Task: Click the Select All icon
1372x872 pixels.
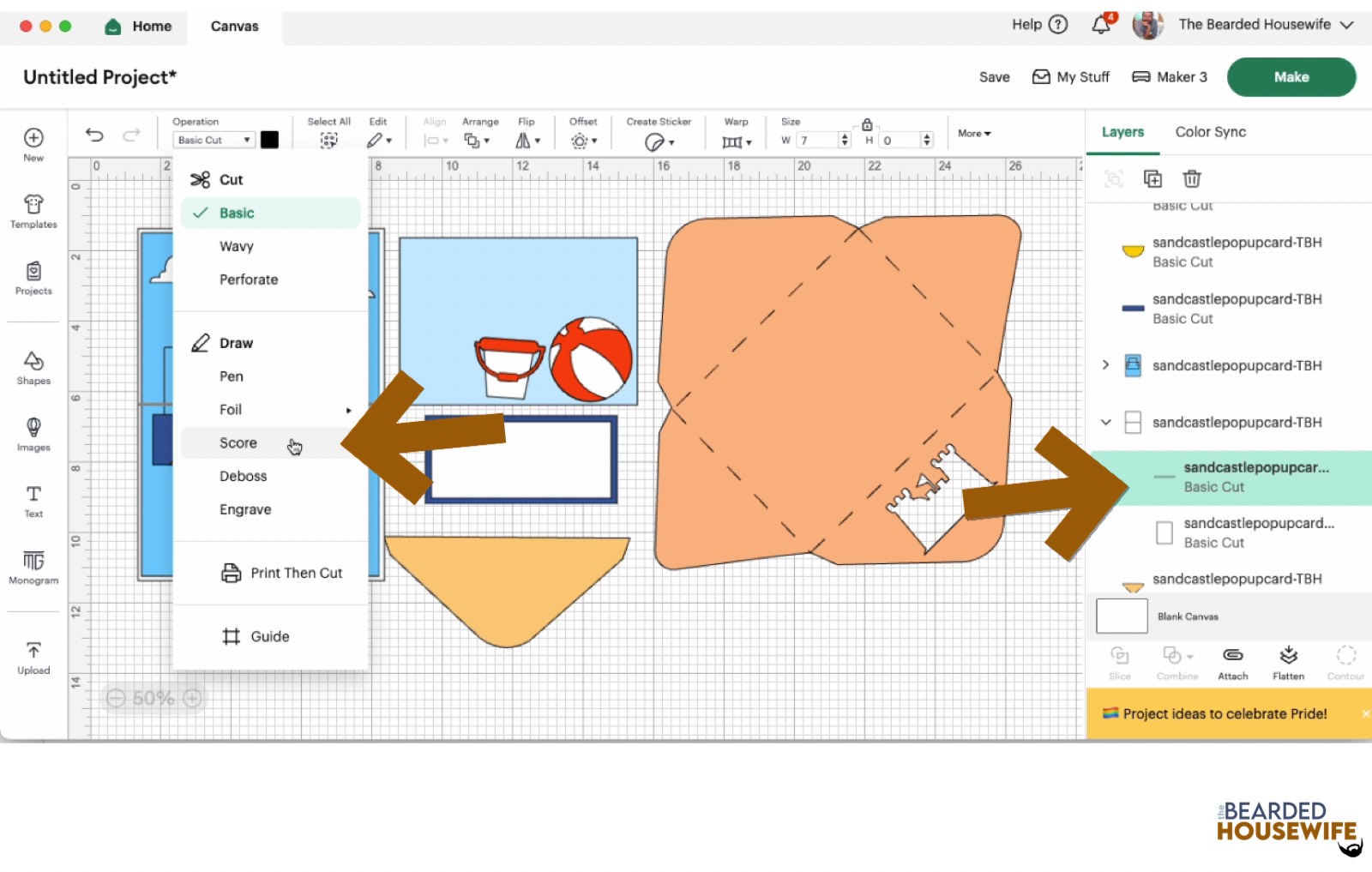Action: 328,140
